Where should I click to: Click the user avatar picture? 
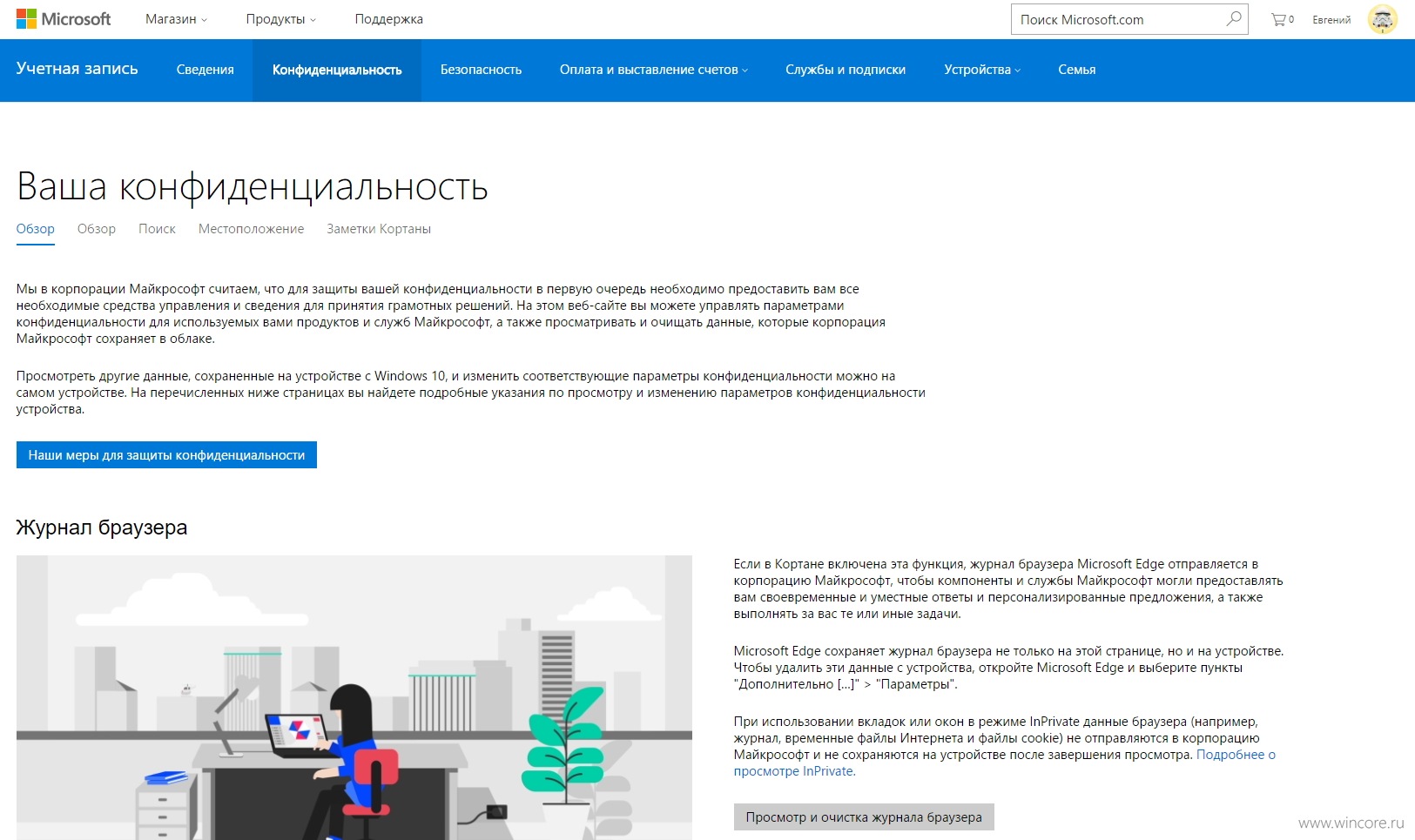tap(1382, 19)
